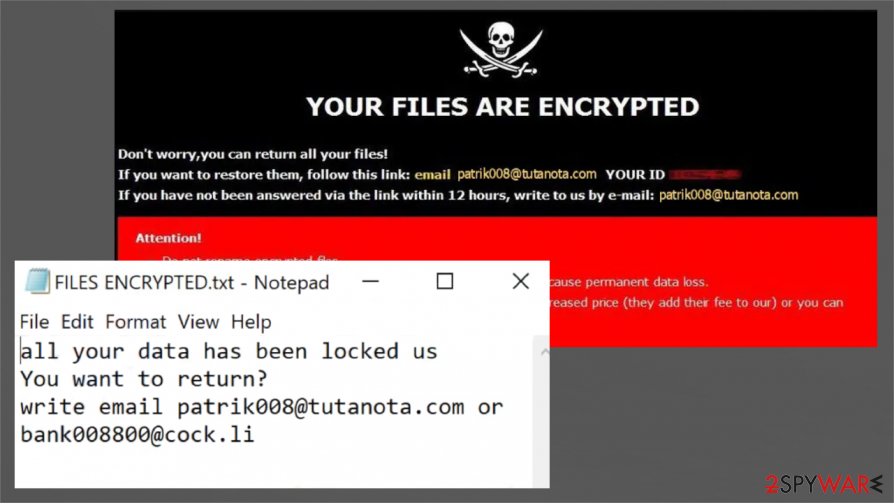Open the Edit menu in Notepad
894x504 pixels.
pos(77,322)
